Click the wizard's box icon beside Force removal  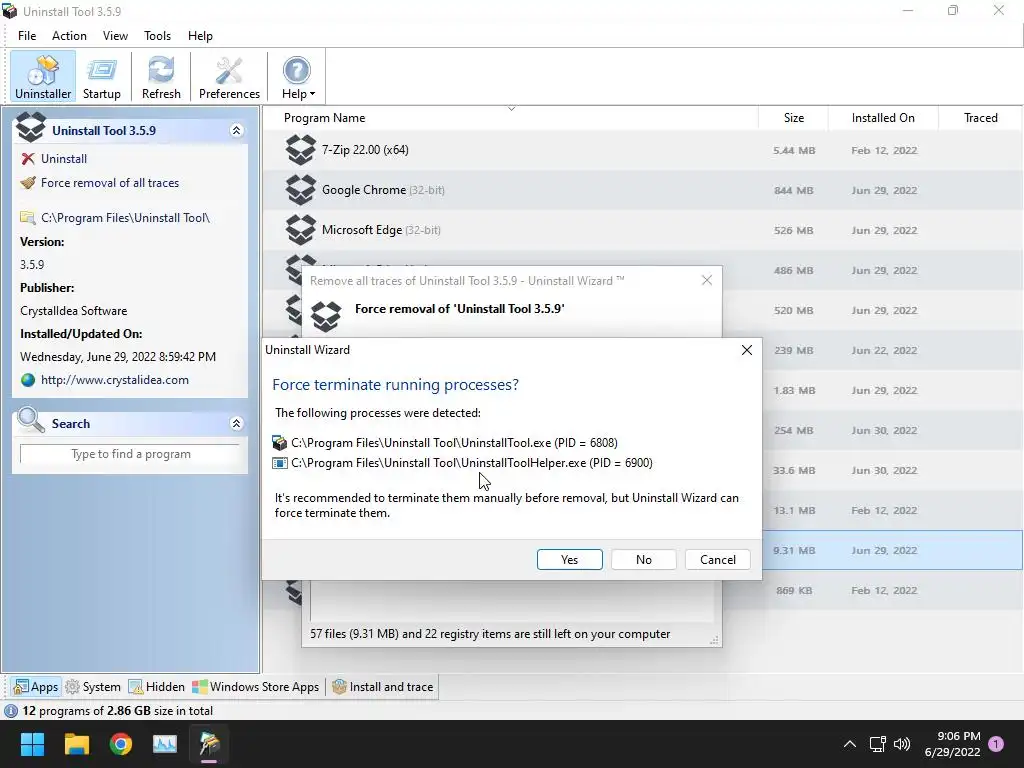(x=325, y=315)
